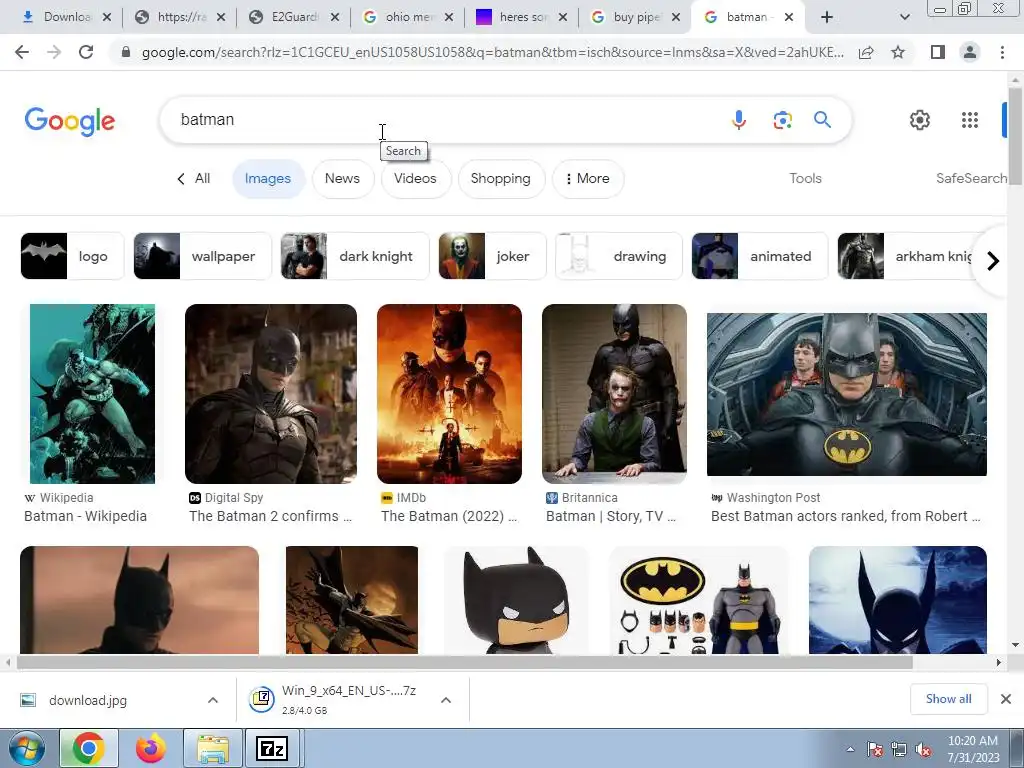Click the magnifier search button in search box

click(822, 120)
